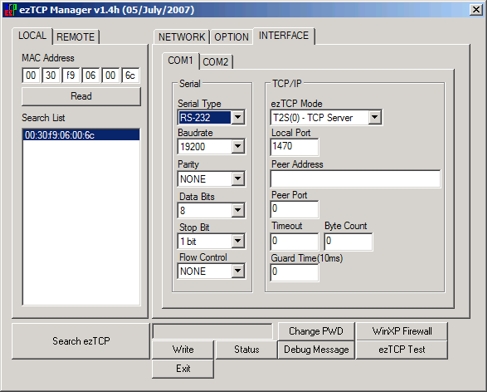Click the MAC Address field containing f9
The height and width of the screenshot is (392, 487).
pyautogui.click(x=71, y=75)
